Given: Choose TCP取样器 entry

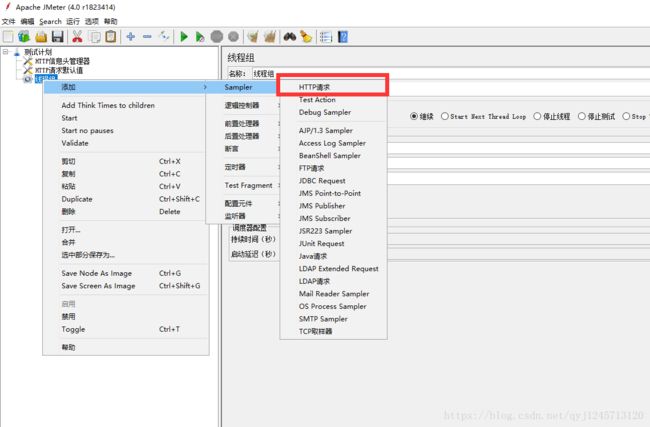Looking at the screenshot, I should pyautogui.click(x=334, y=331).
